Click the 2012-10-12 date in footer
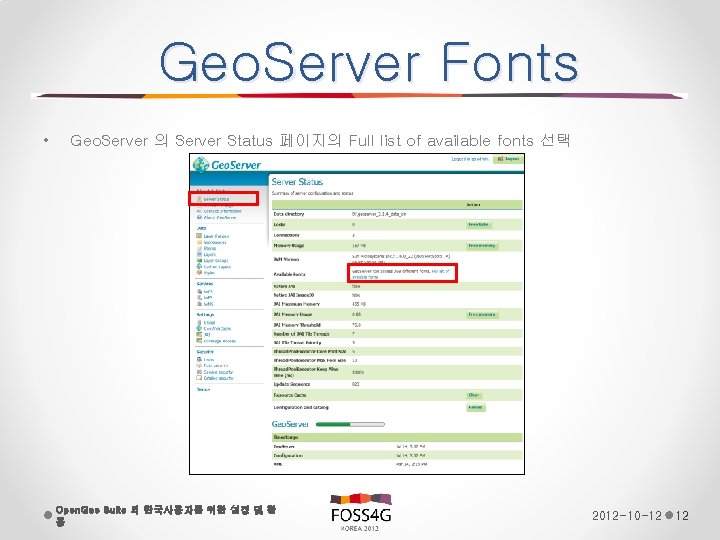The width and height of the screenshot is (720, 540). coord(627,516)
